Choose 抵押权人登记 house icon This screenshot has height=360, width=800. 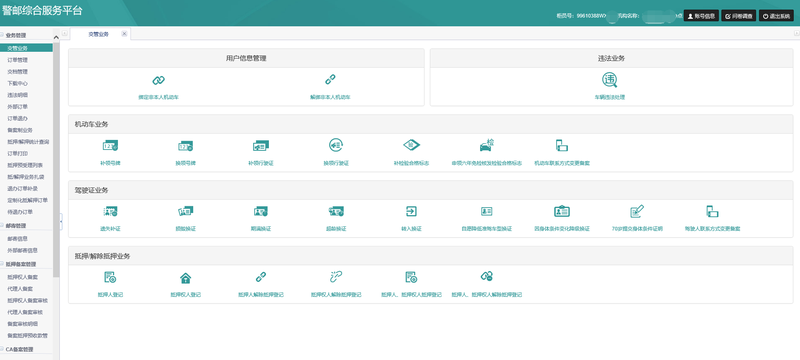tap(185, 278)
